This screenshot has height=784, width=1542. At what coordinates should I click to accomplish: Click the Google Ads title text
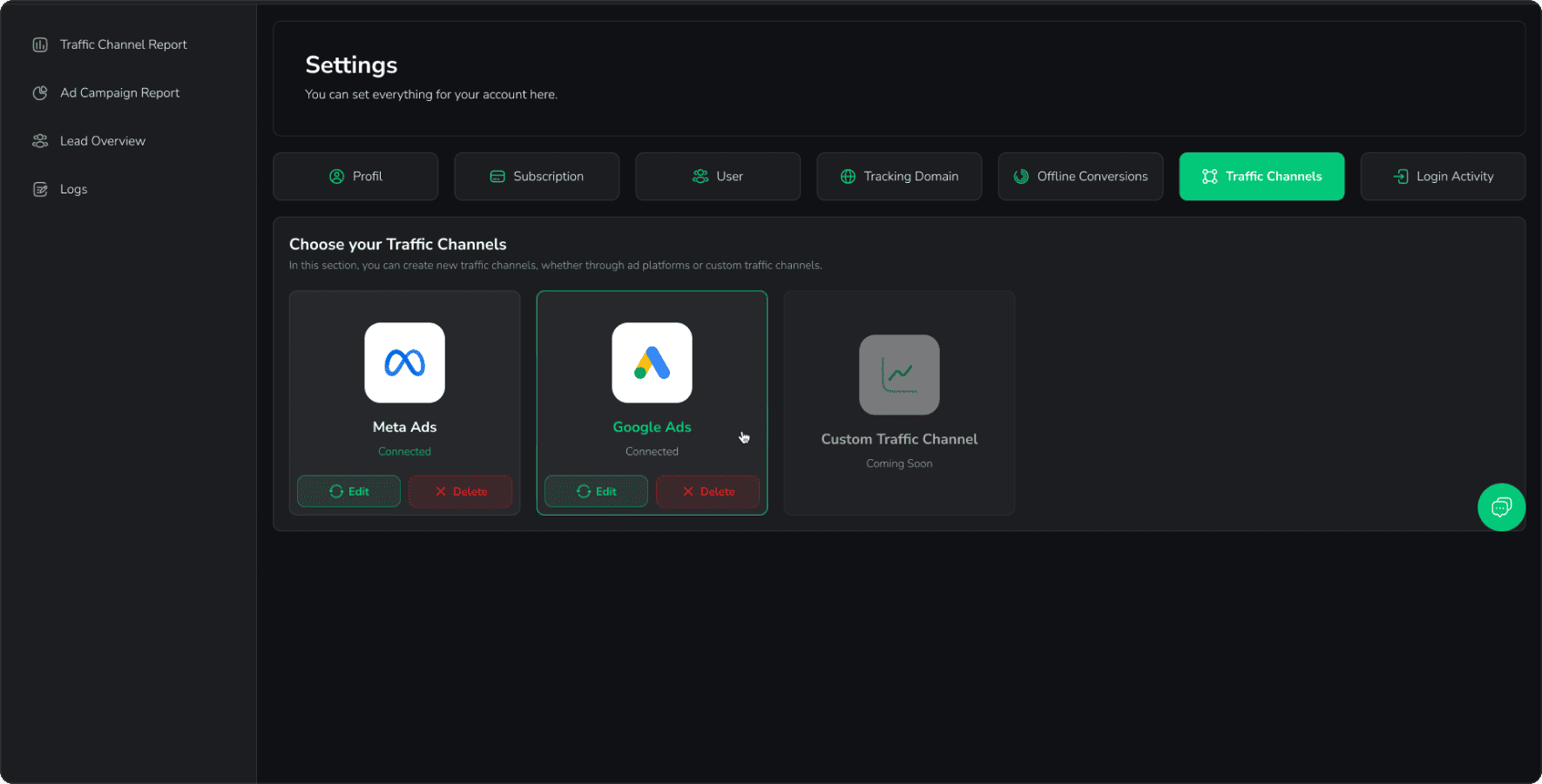[652, 427]
